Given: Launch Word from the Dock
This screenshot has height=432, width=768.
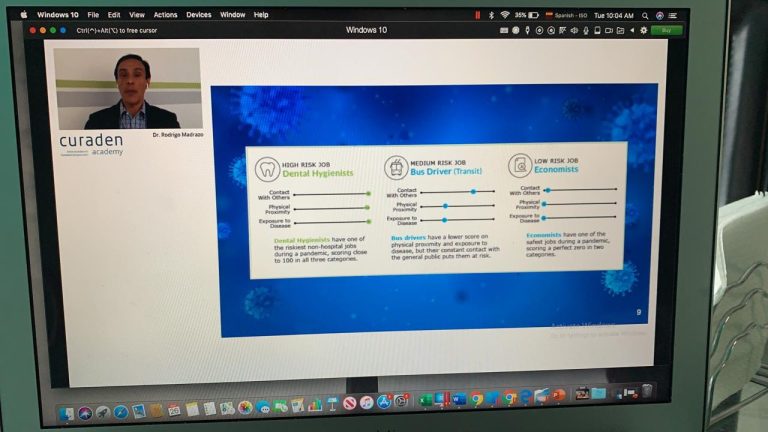Looking at the screenshot, I should 459,398.
